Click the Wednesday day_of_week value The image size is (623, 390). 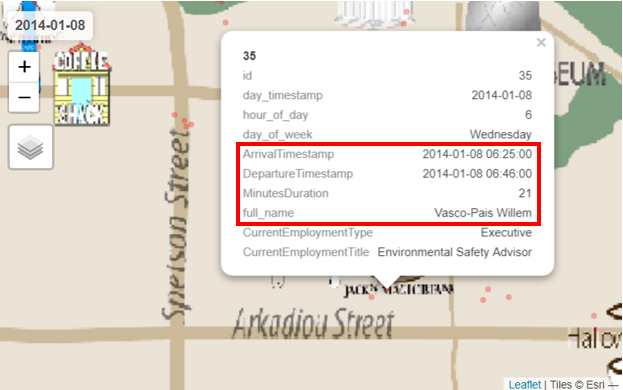[501, 135]
